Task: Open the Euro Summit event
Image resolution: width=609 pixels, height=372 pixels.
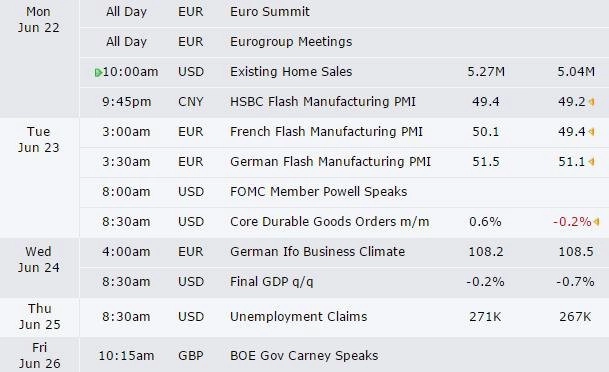Action: click(x=270, y=12)
